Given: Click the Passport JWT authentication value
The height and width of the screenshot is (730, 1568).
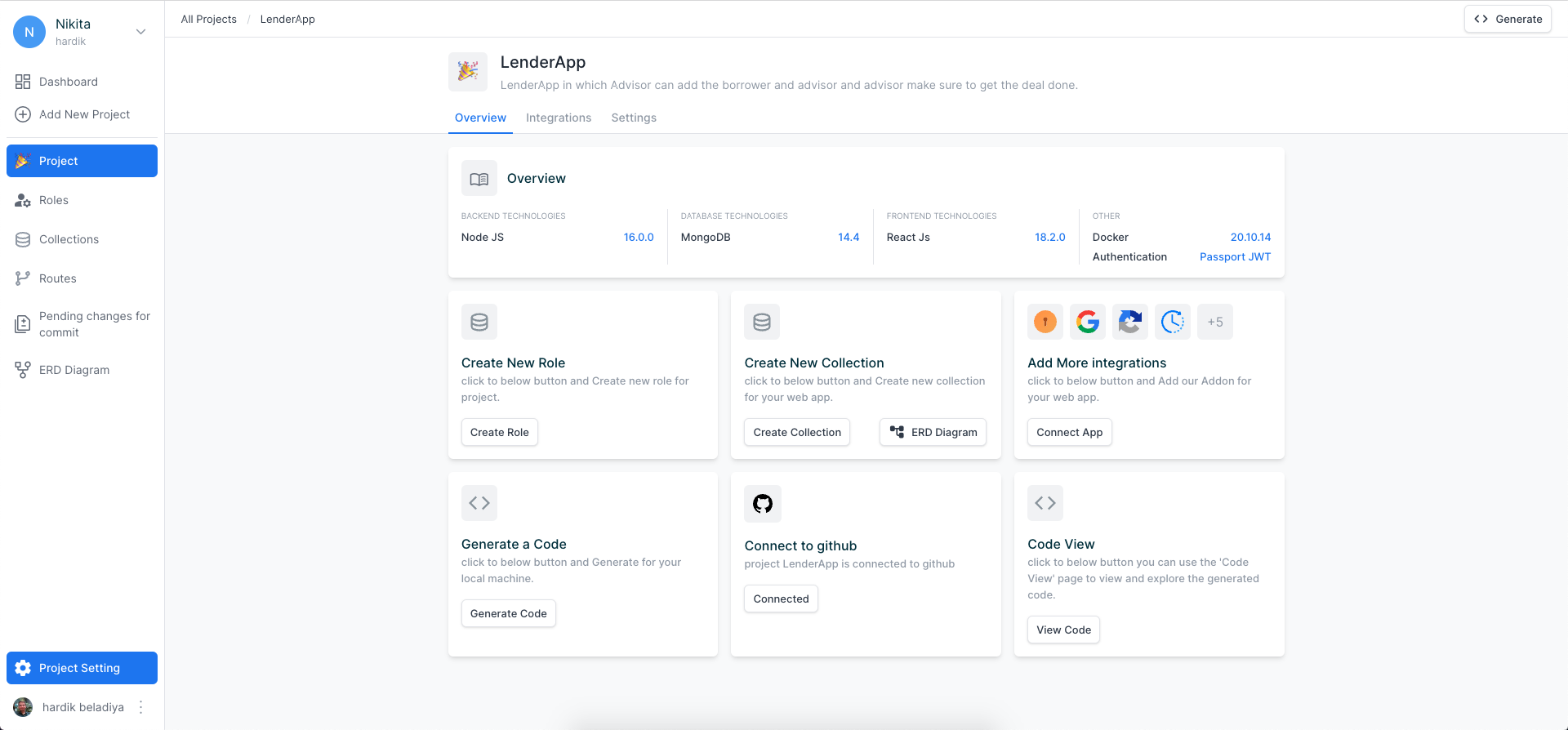Looking at the screenshot, I should coord(1235,256).
